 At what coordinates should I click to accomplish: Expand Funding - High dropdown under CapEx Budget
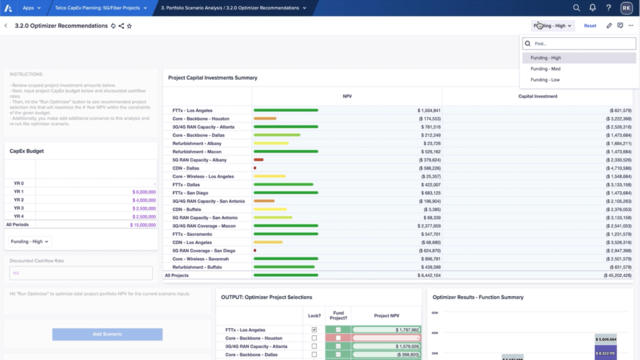pos(29,242)
